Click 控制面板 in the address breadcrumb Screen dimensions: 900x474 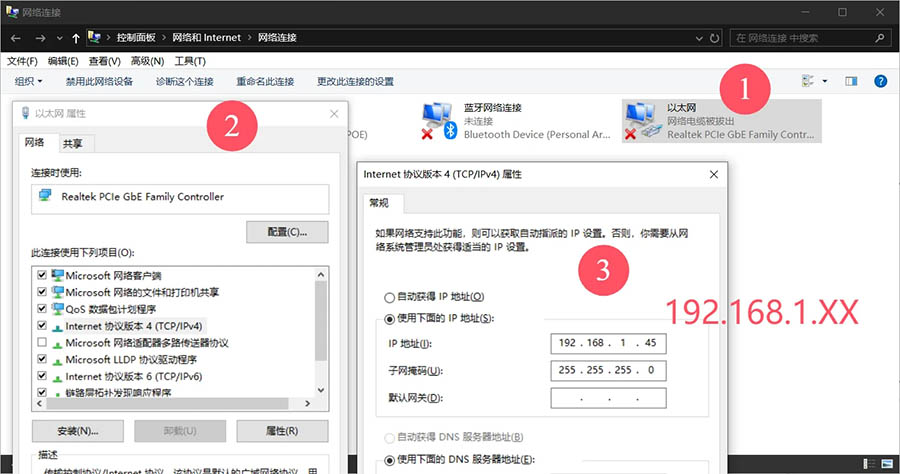pyautogui.click(x=136, y=38)
